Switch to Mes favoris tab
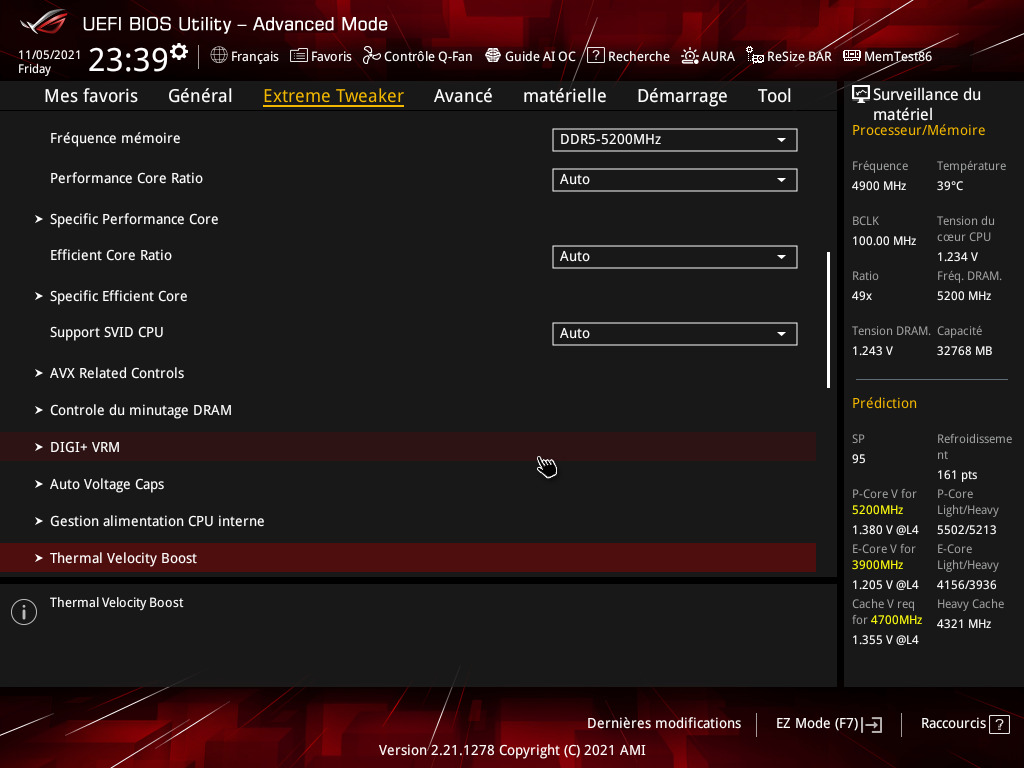Image resolution: width=1024 pixels, height=768 pixels. pos(91,96)
